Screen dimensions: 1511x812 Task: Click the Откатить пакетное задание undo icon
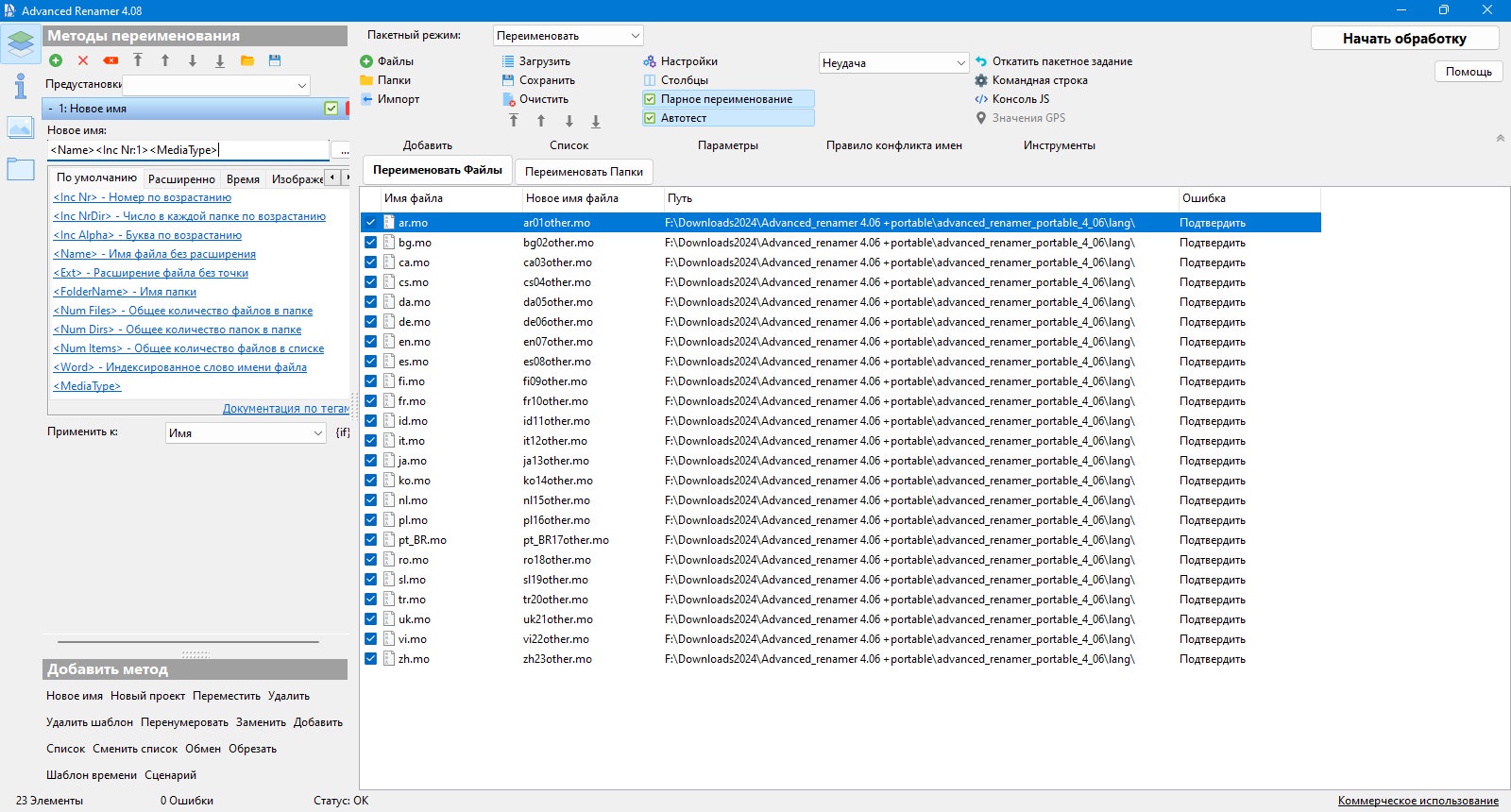(x=981, y=61)
